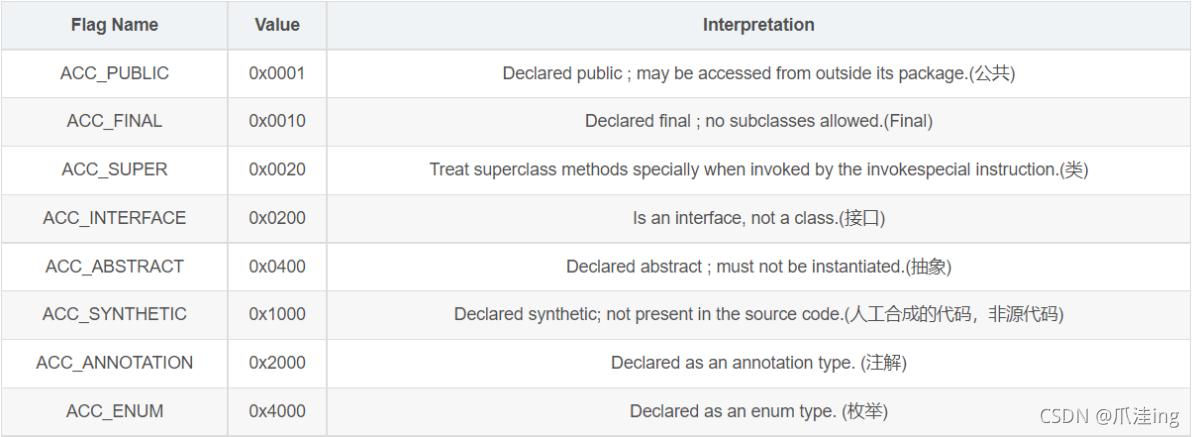The width and height of the screenshot is (1194, 437).
Task: Select the ACC_INTERFACE flag name cell
Action: tap(114, 218)
